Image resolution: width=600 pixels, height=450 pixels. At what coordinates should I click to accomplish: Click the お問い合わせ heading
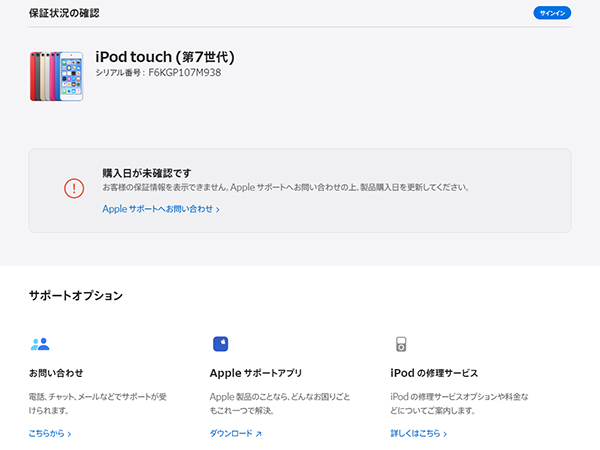(x=56, y=373)
